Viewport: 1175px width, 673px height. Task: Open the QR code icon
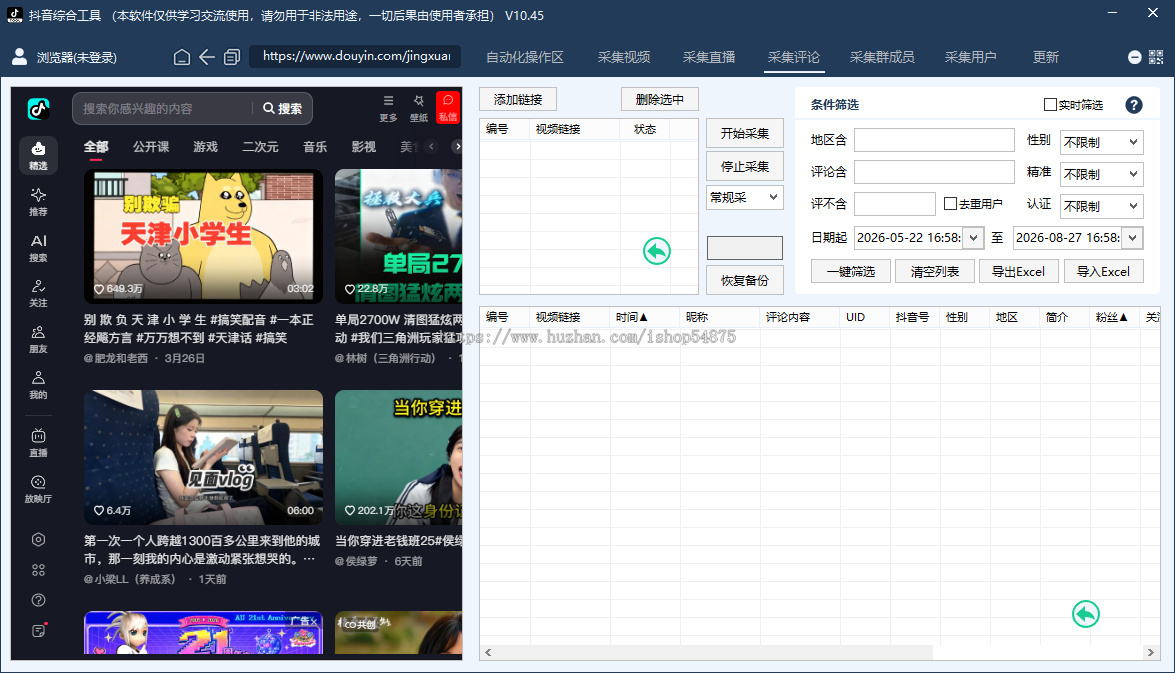[1156, 57]
